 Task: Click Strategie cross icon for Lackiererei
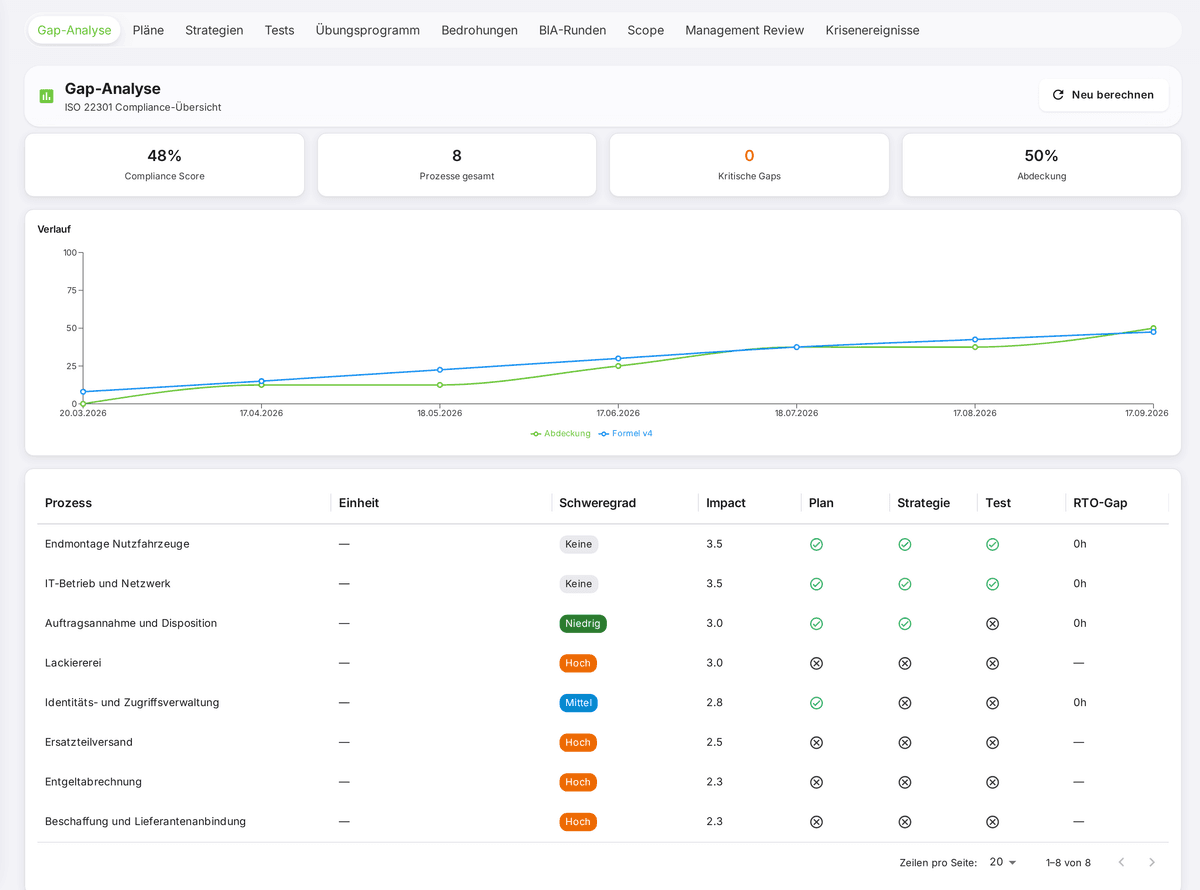point(904,663)
